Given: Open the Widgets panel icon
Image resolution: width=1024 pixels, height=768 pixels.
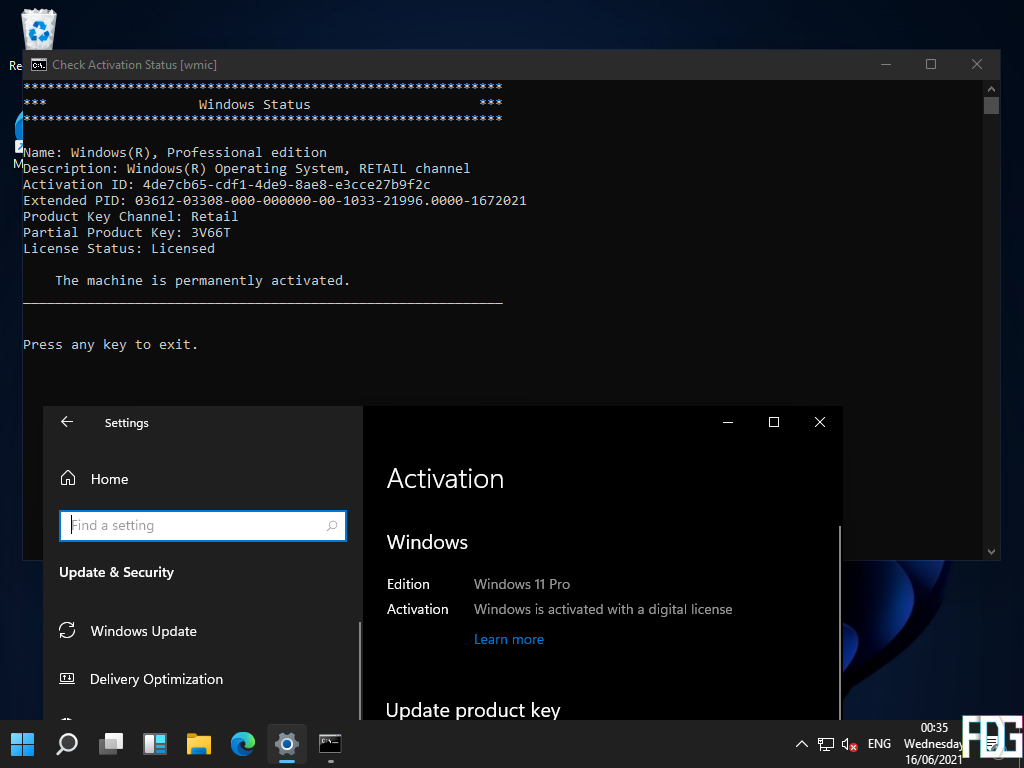Looking at the screenshot, I should (155, 744).
